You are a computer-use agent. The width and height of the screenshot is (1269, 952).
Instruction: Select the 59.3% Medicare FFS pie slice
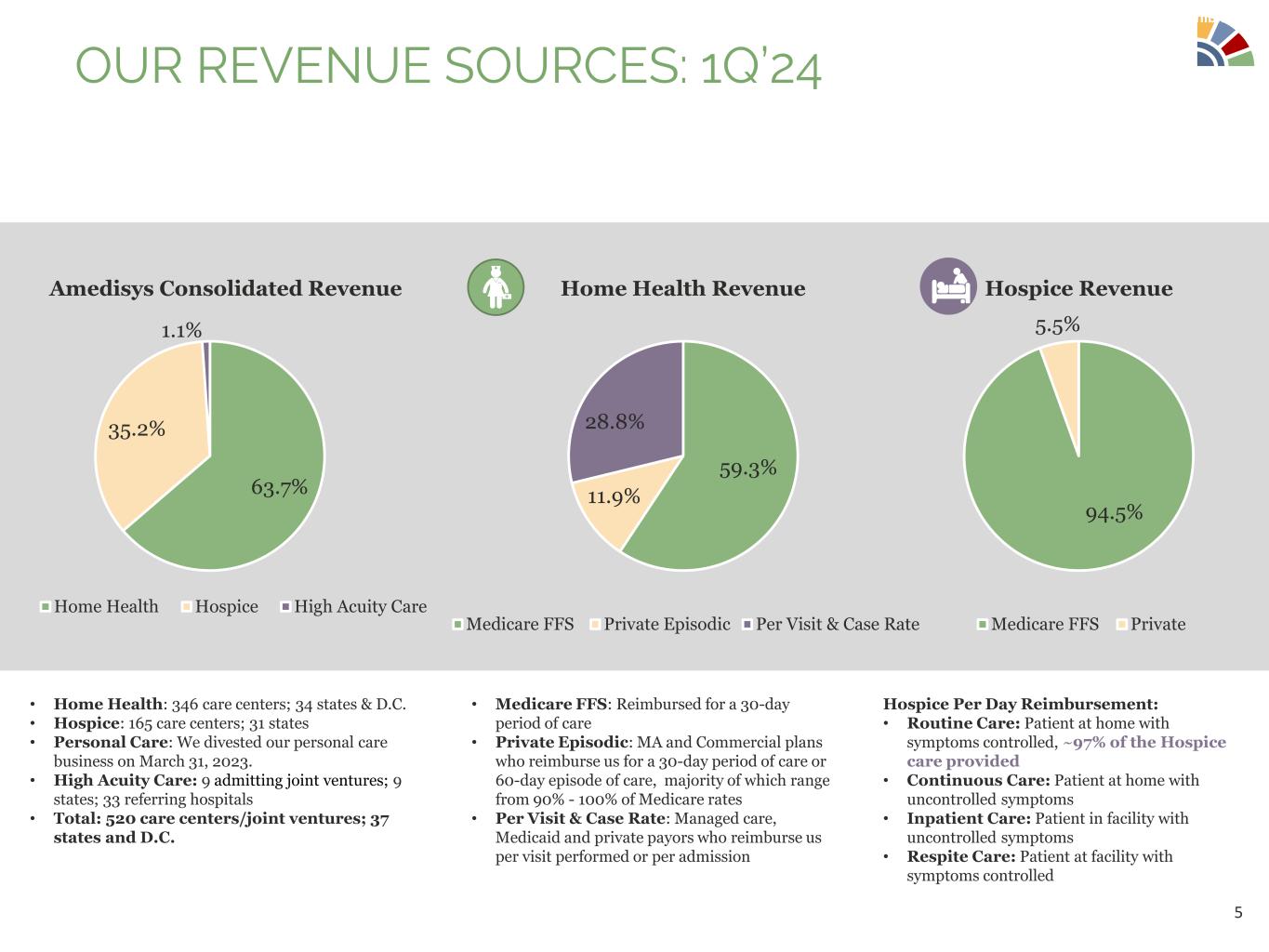click(x=734, y=474)
